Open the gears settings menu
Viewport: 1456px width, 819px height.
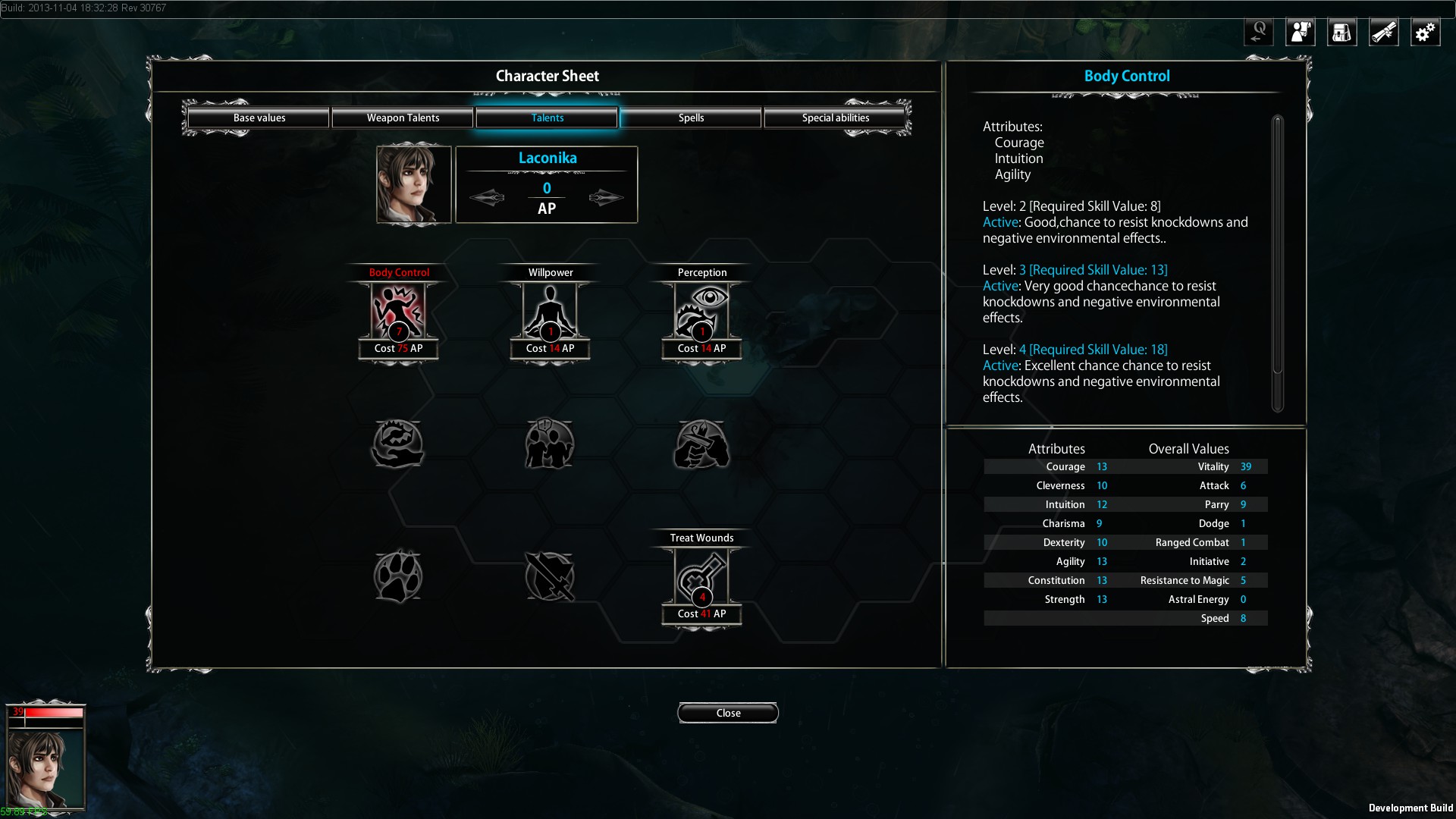coord(1425,32)
